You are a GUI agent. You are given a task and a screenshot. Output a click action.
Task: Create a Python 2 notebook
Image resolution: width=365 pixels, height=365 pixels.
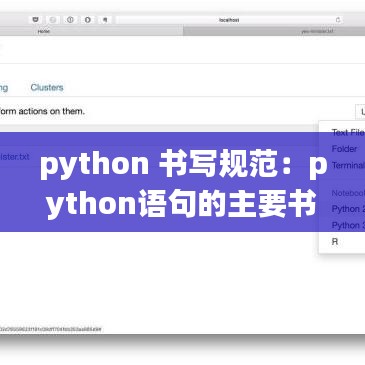point(348,209)
